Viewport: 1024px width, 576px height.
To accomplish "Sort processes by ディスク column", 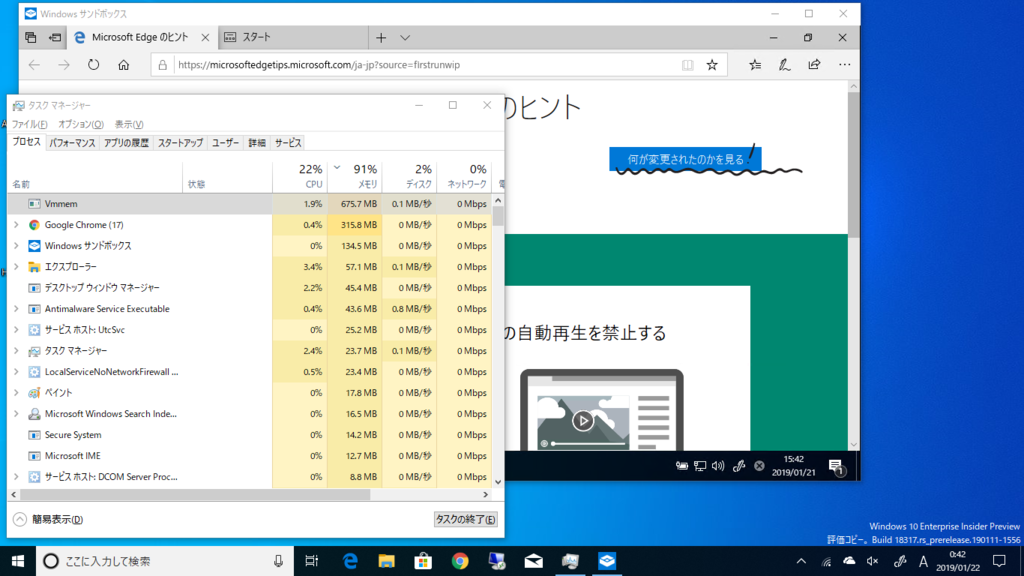I will pyautogui.click(x=409, y=176).
